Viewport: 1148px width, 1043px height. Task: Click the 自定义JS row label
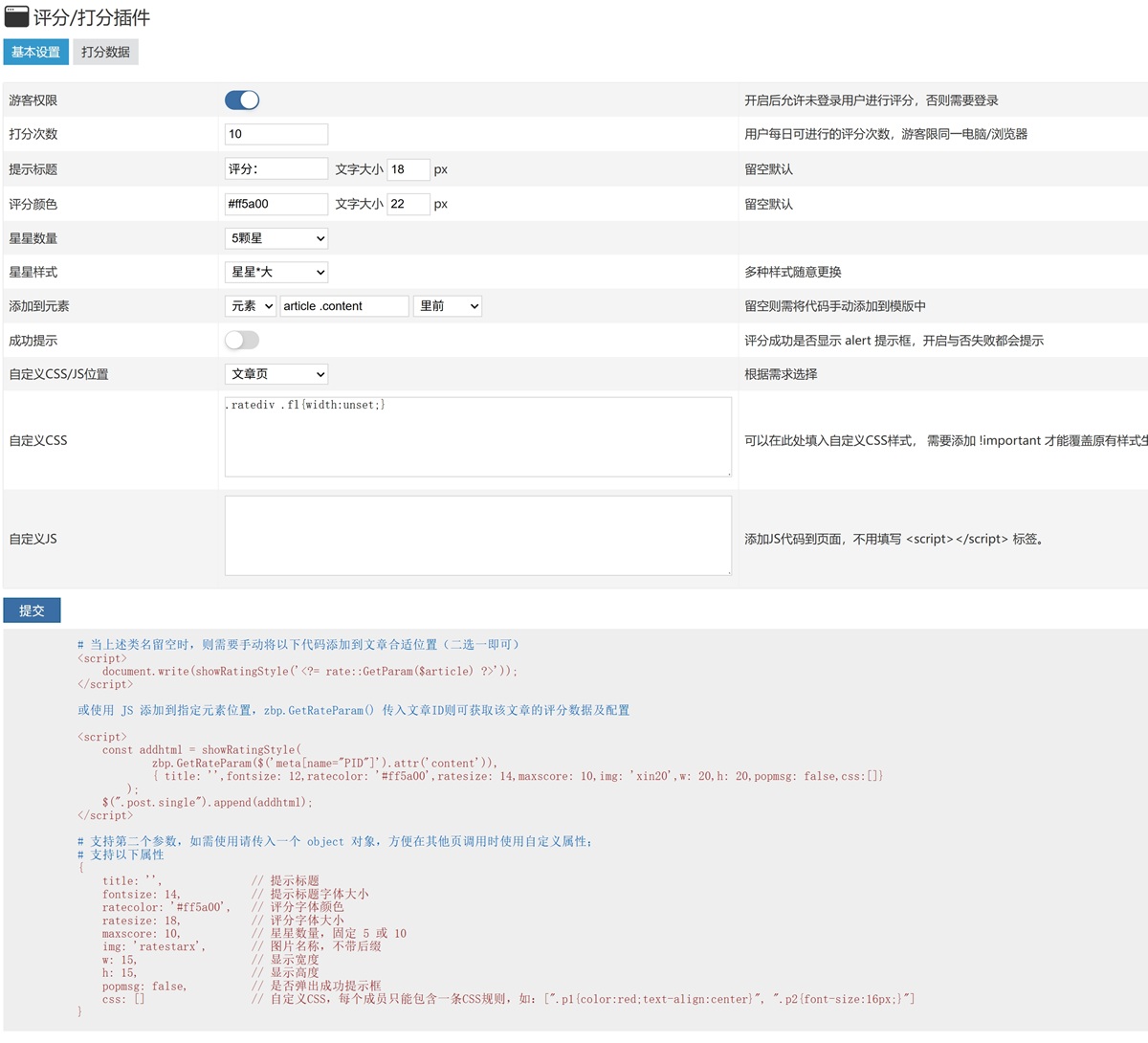[x=33, y=539]
